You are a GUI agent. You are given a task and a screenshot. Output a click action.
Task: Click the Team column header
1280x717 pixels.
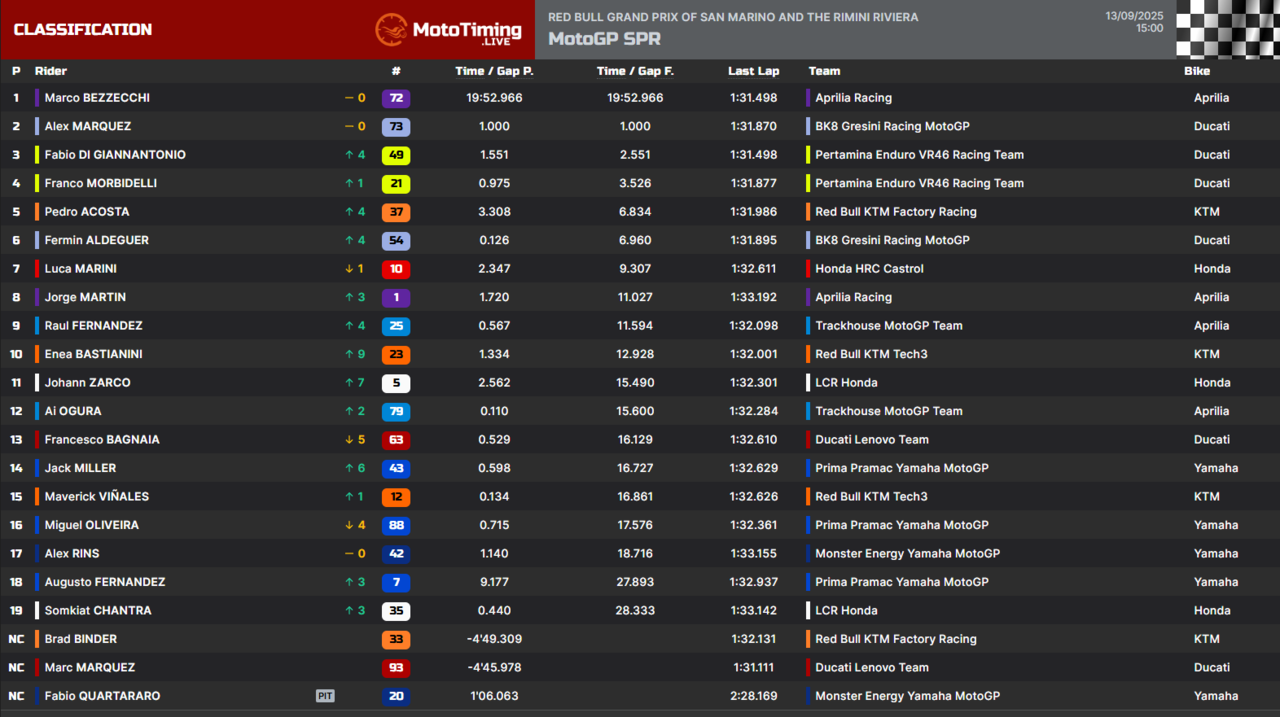824,71
